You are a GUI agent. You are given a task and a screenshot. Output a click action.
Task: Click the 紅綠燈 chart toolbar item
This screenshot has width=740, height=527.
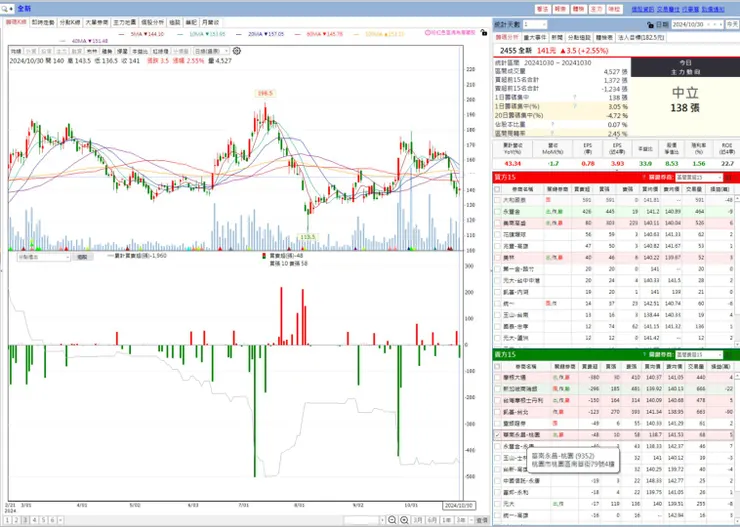point(160,51)
